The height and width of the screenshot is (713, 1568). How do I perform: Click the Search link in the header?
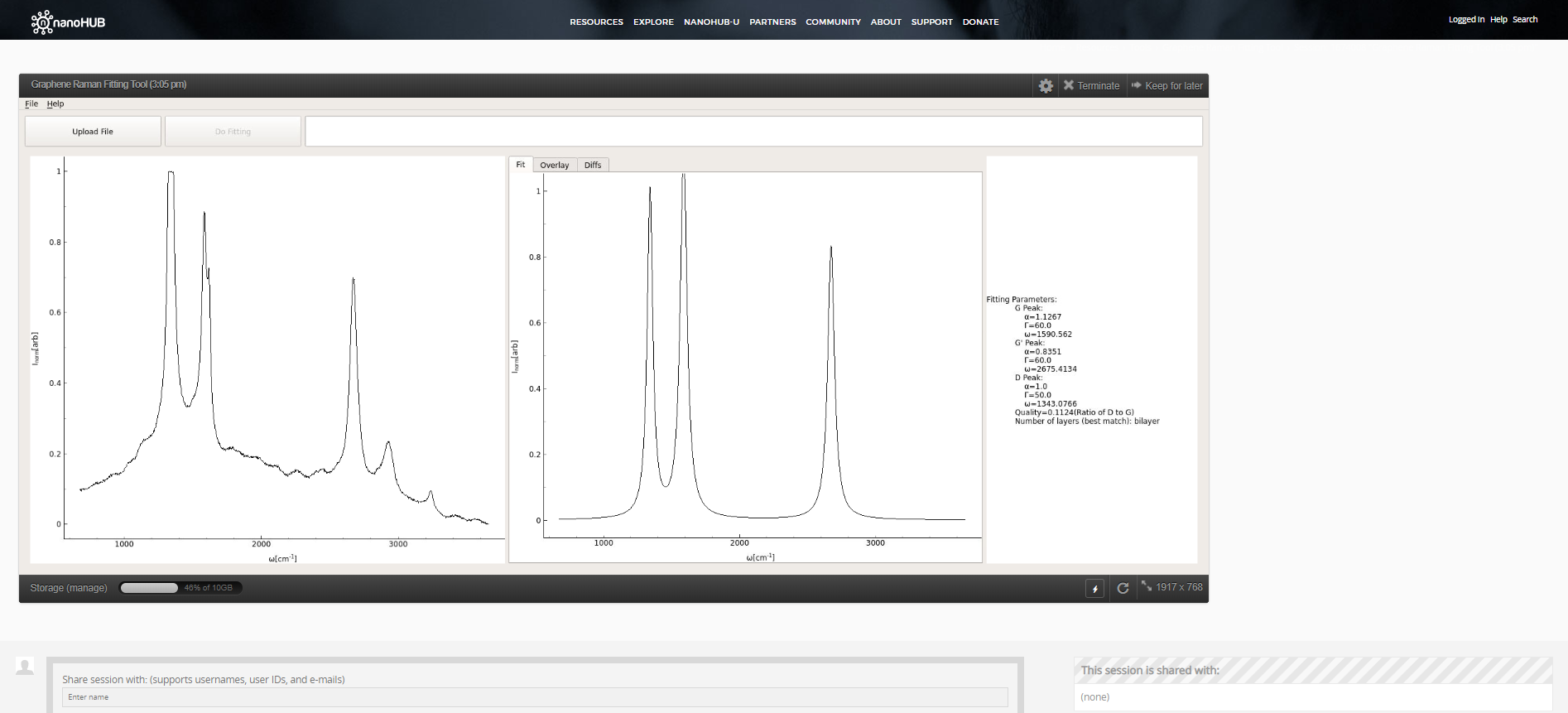(1525, 19)
